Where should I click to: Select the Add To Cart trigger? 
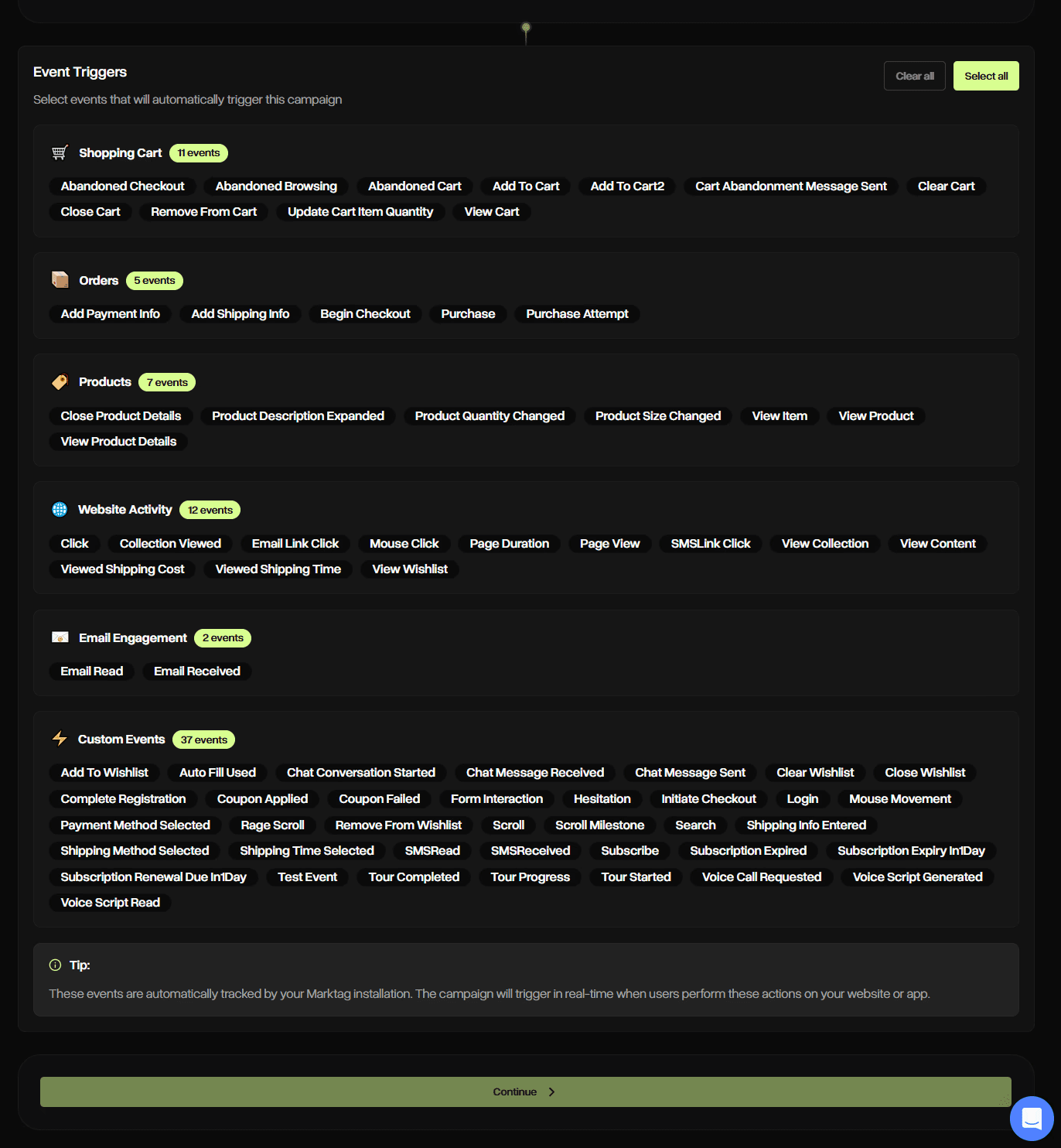click(526, 186)
